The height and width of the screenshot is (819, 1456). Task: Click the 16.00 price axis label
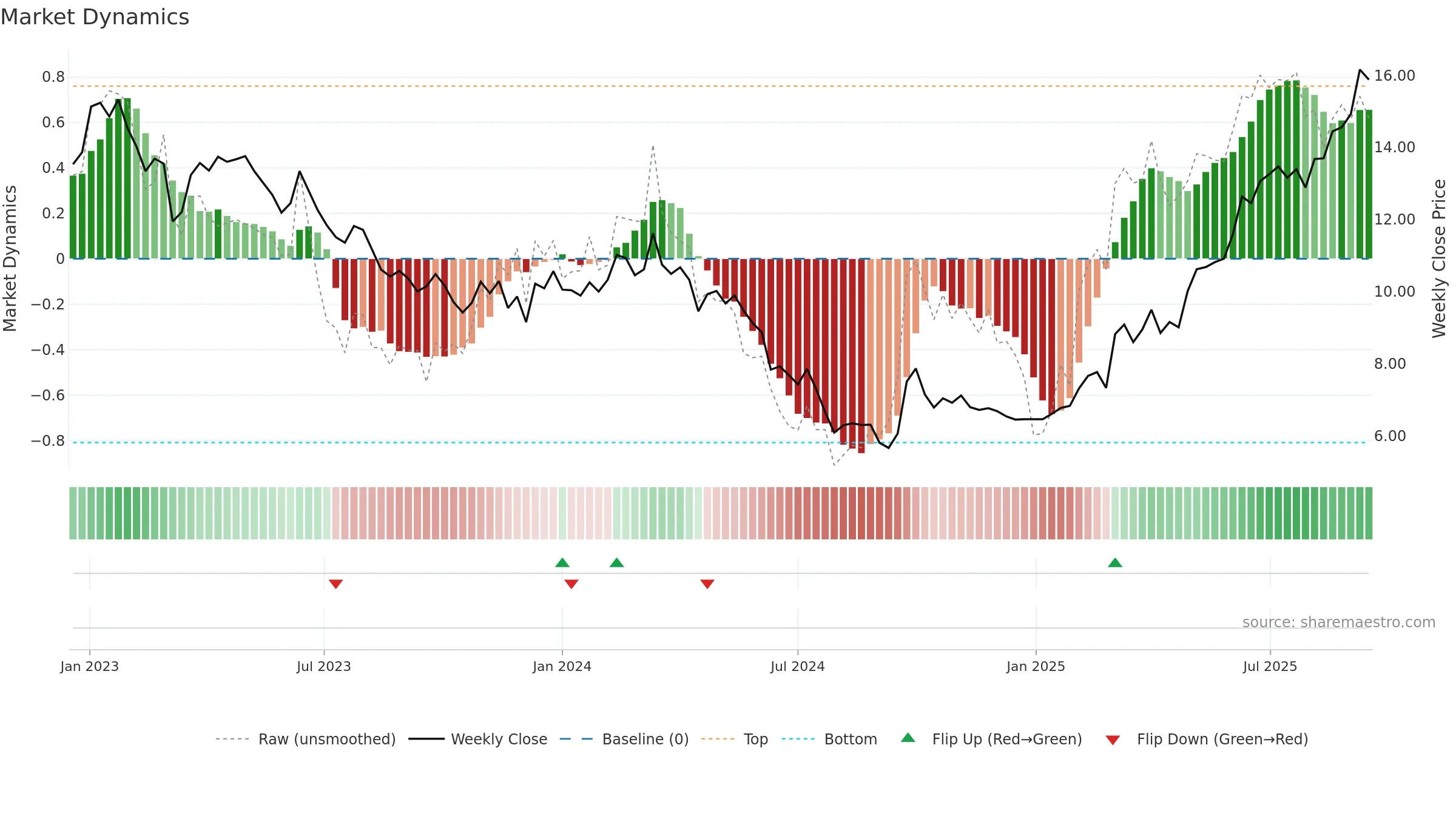(1395, 75)
